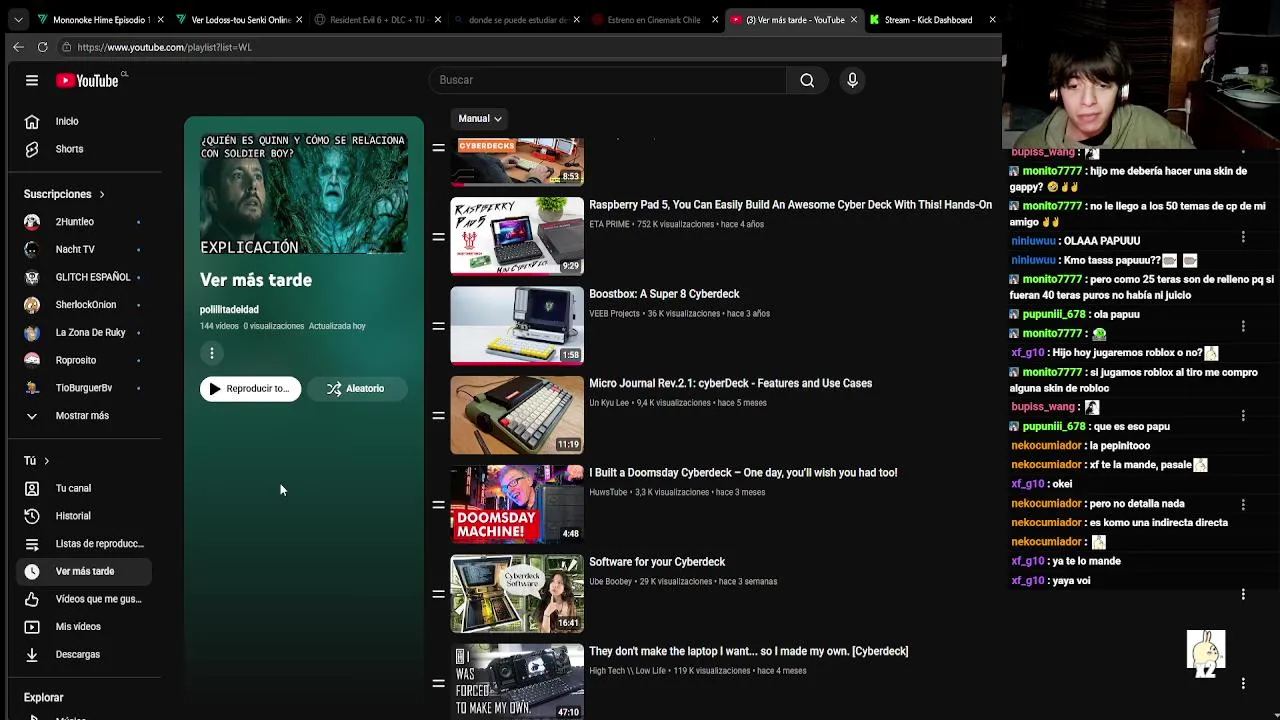Viewport: 1280px width, 720px height.
Task: Click browser back arrow
Action: coord(18,47)
